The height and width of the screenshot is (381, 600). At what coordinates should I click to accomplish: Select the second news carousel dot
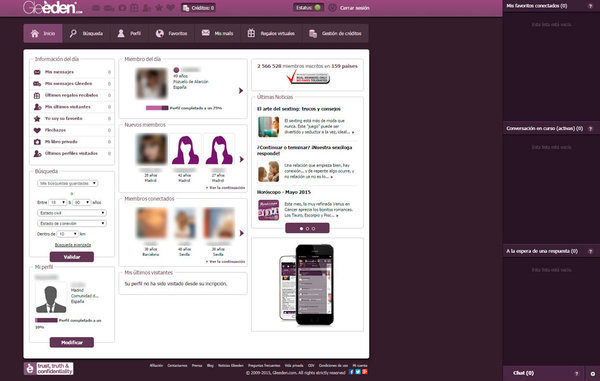[x=307, y=228]
